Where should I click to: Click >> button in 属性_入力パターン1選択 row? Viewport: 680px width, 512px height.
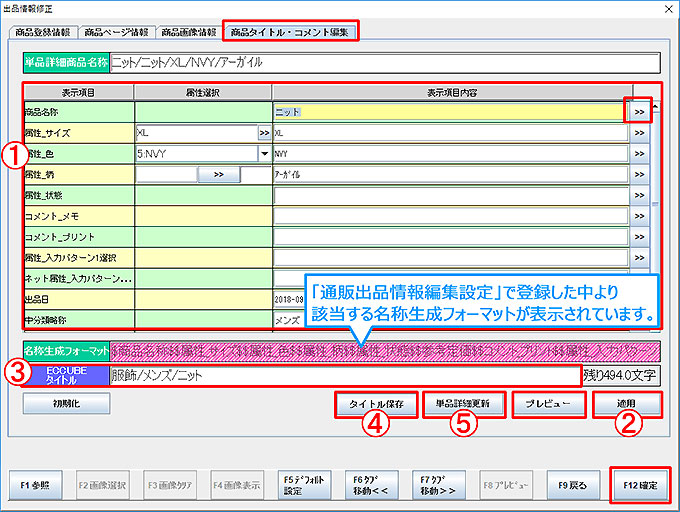639,258
